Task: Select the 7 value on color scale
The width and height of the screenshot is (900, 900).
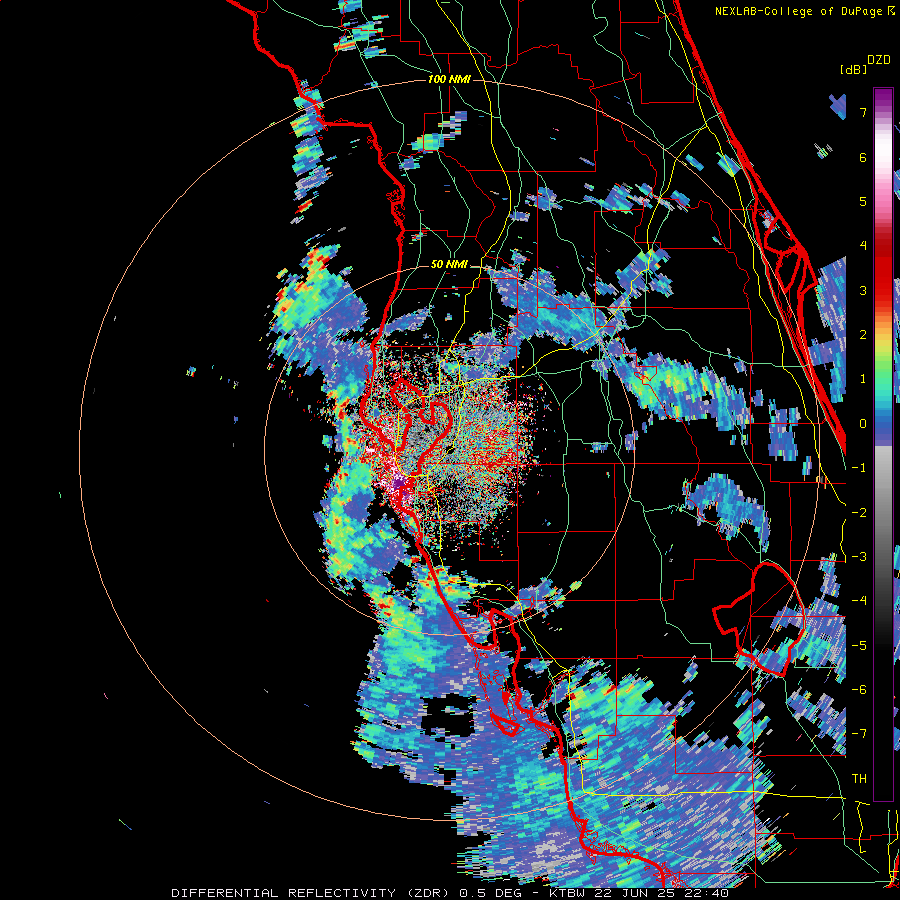Action: coord(863,112)
